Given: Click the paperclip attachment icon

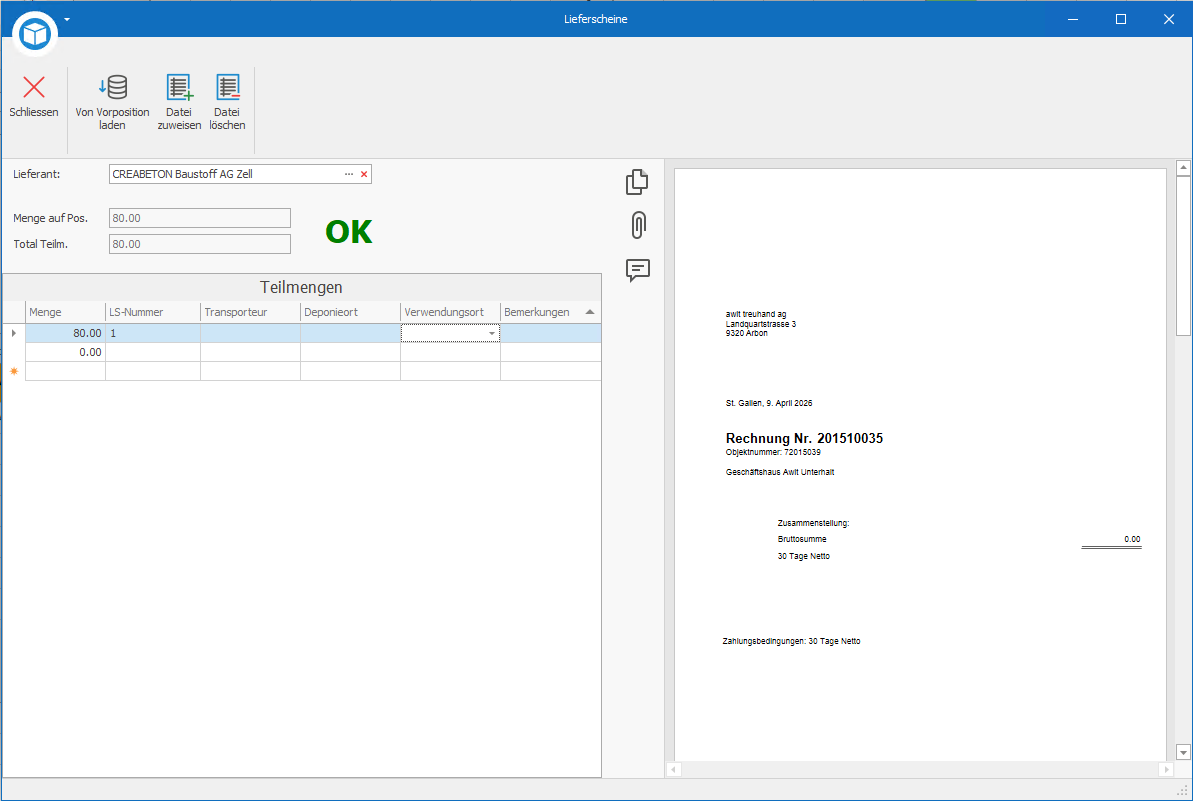Looking at the screenshot, I should click(x=638, y=225).
